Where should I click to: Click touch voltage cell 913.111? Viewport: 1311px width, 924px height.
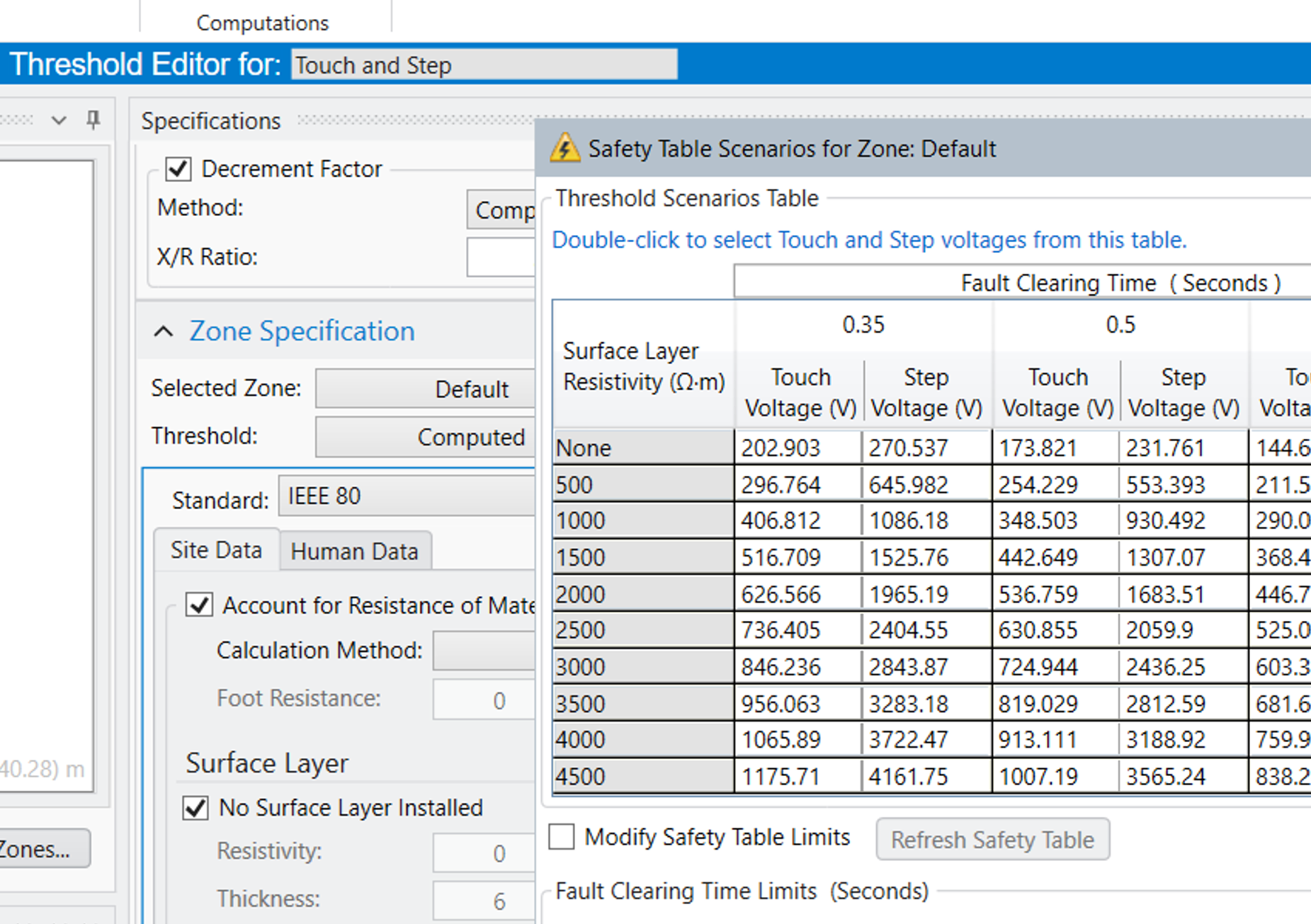1056,740
